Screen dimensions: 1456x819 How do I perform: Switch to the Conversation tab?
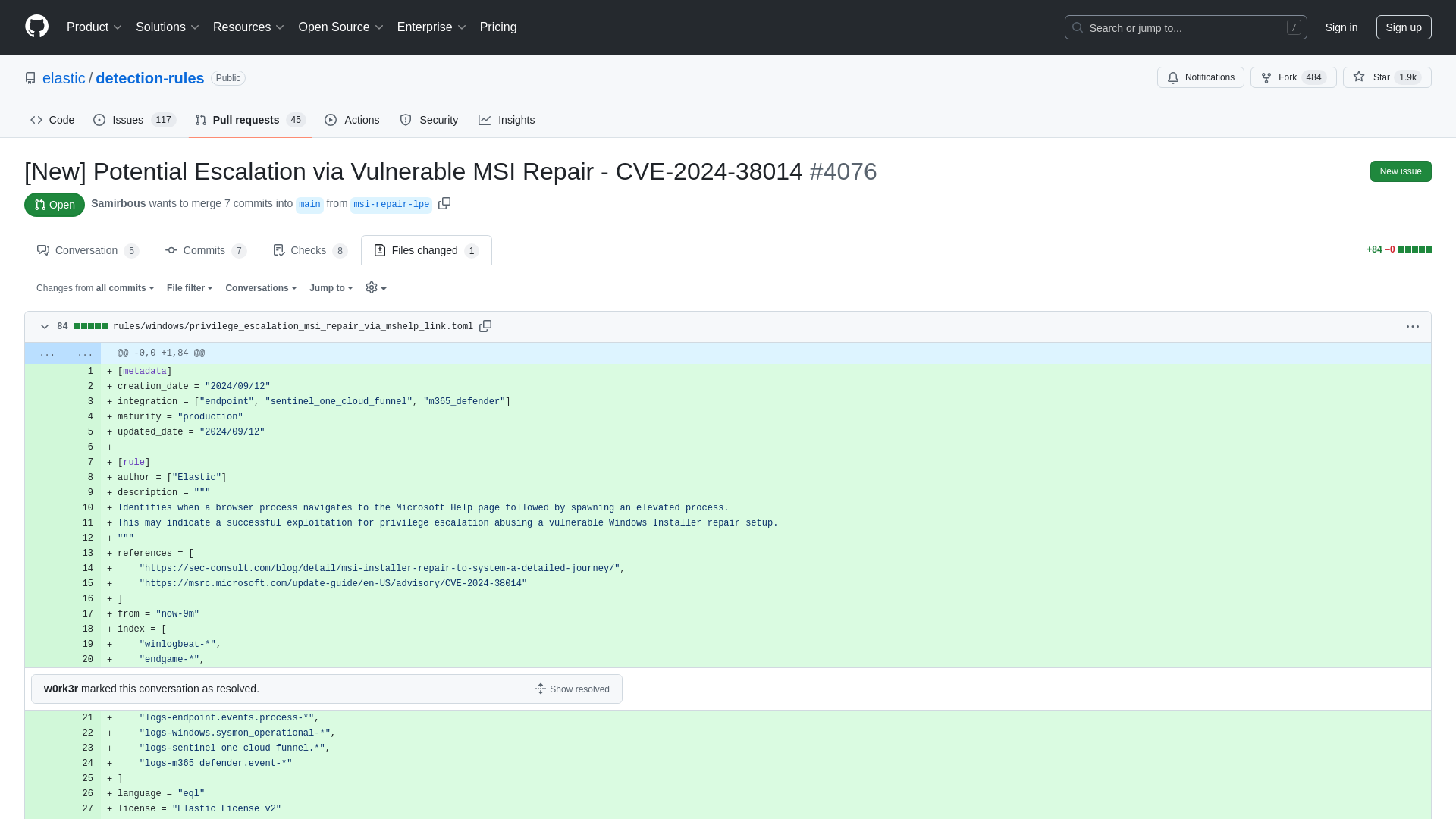point(88,250)
